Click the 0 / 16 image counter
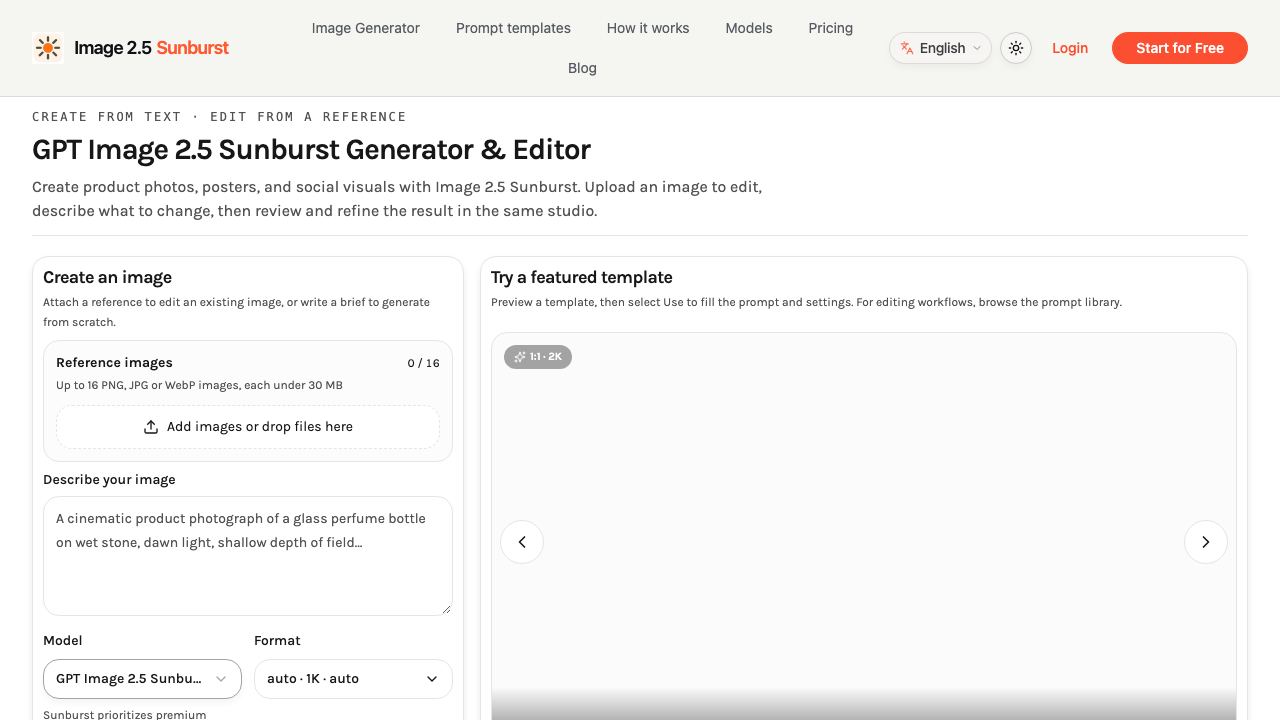The width and height of the screenshot is (1280, 720). pyautogui.click(x=423, y=363)
